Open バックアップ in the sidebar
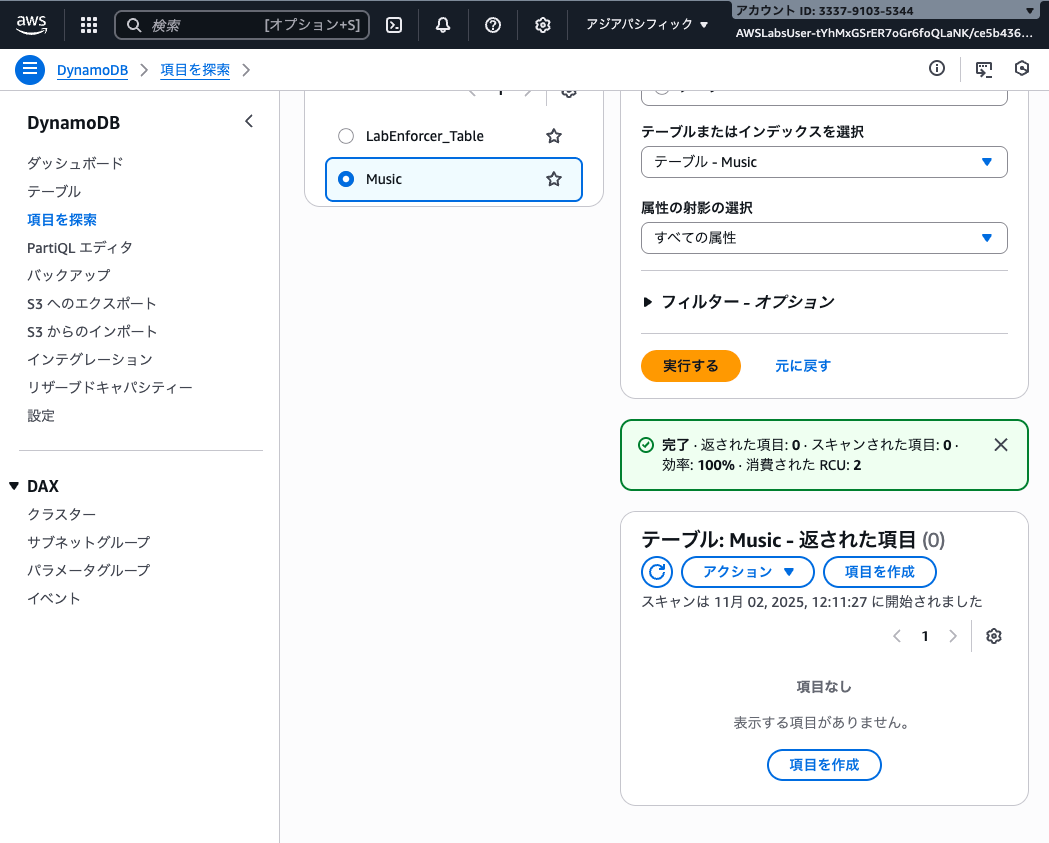The height and width of the screenshot is (843, 1049). coord(68,276)
